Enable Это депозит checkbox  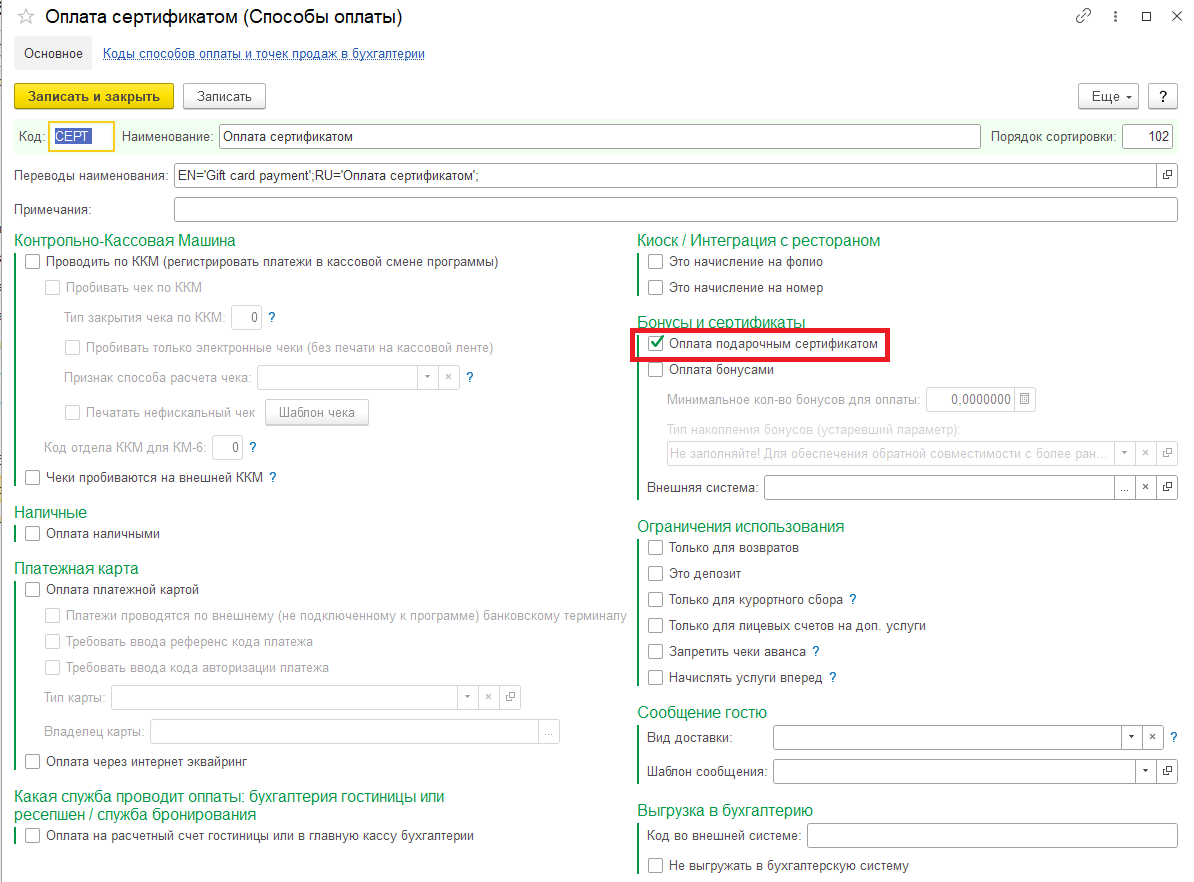tap(656, 574)
